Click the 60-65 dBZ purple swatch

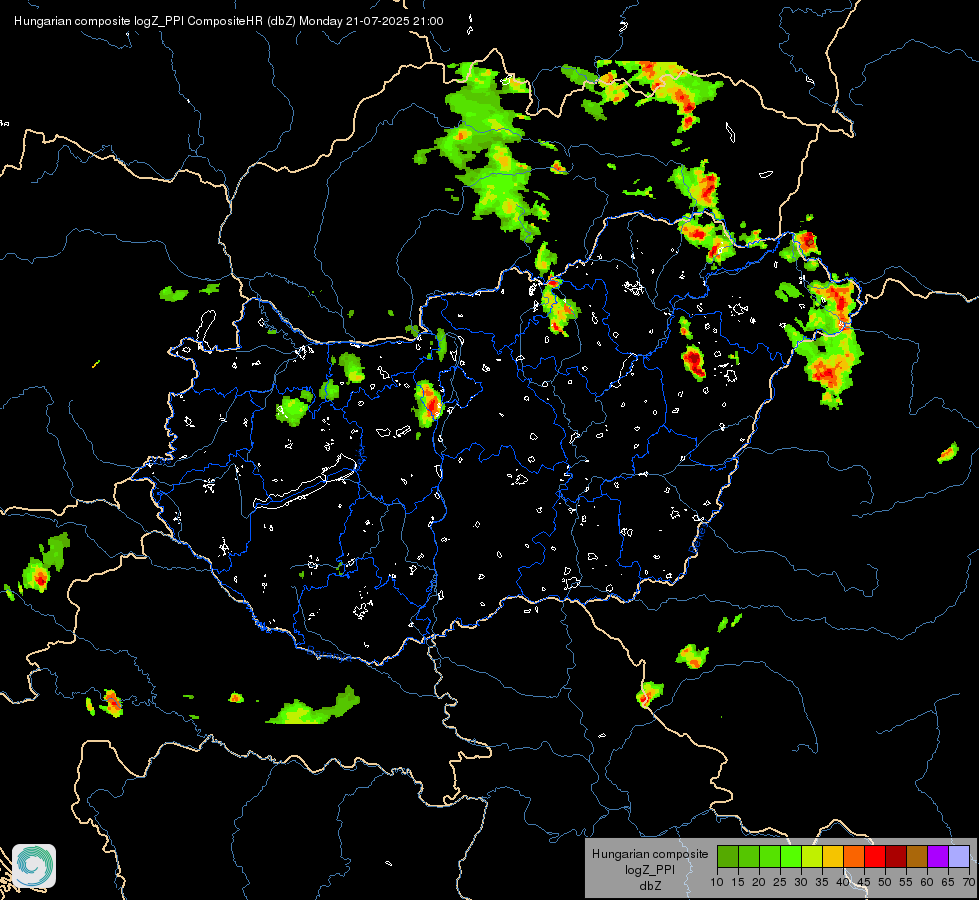click(x=938, y=856)
